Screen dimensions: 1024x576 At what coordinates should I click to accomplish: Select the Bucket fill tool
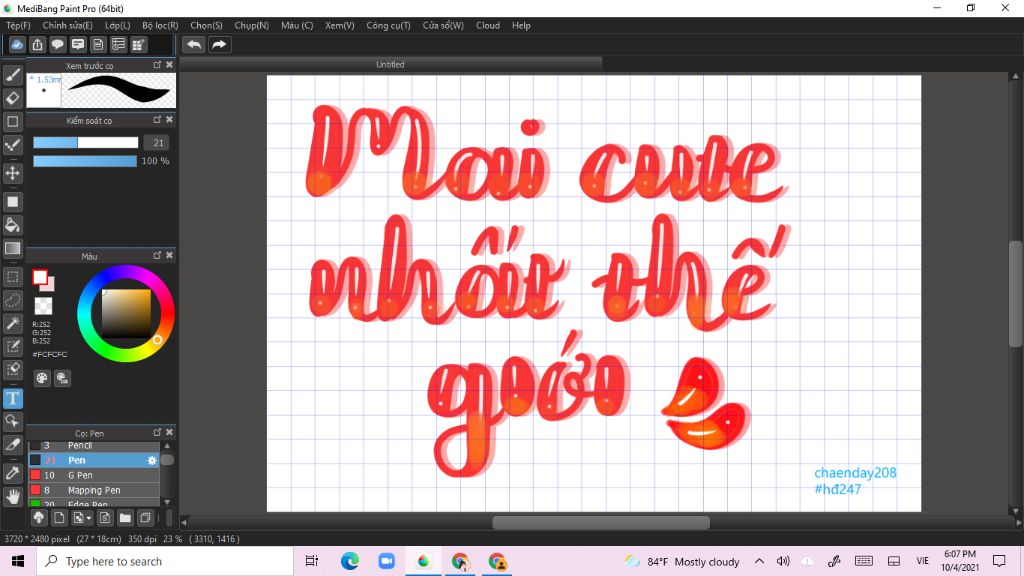(x=12, y=225)
